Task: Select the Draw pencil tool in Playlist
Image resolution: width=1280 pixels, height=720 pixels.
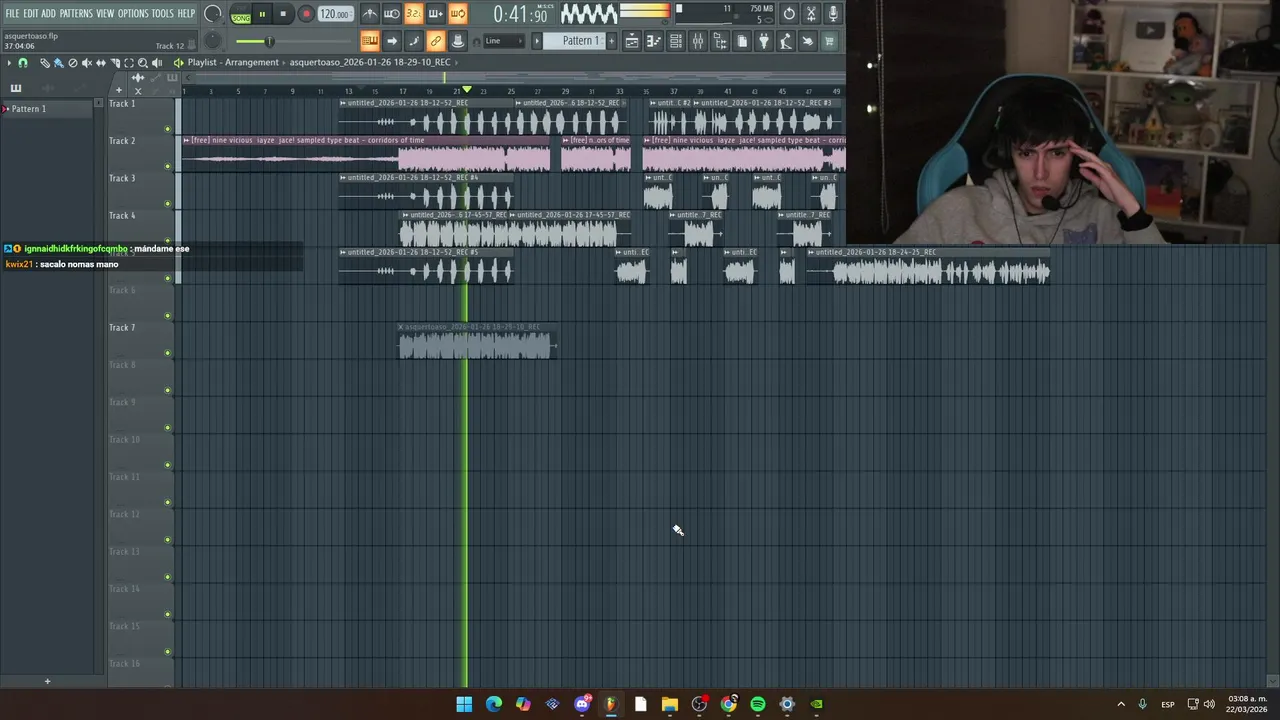Action: (x=45, y=63)
